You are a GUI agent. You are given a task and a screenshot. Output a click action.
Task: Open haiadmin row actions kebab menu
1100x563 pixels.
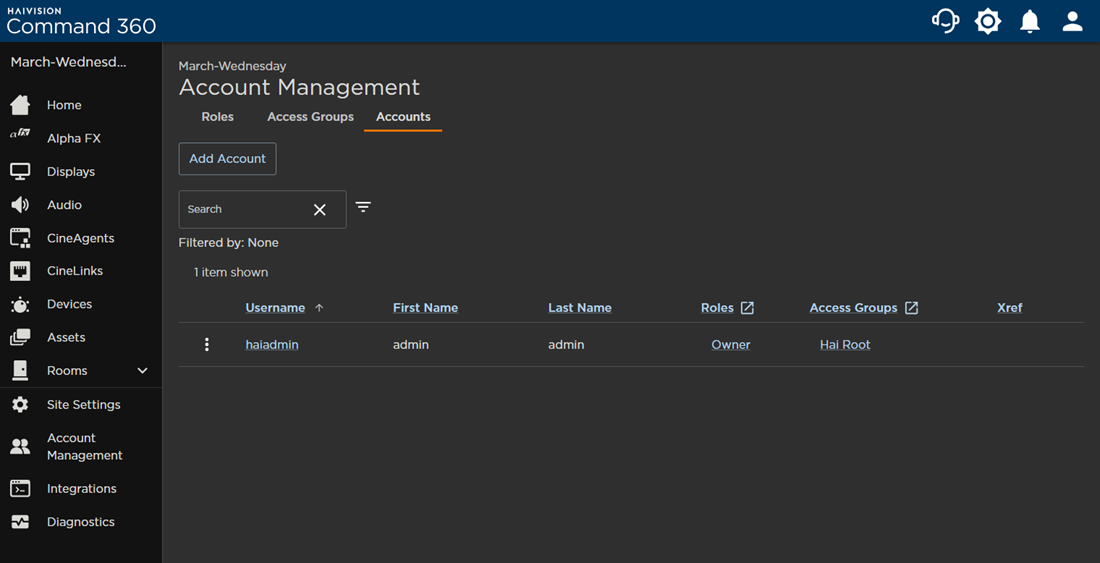(206, 344)
